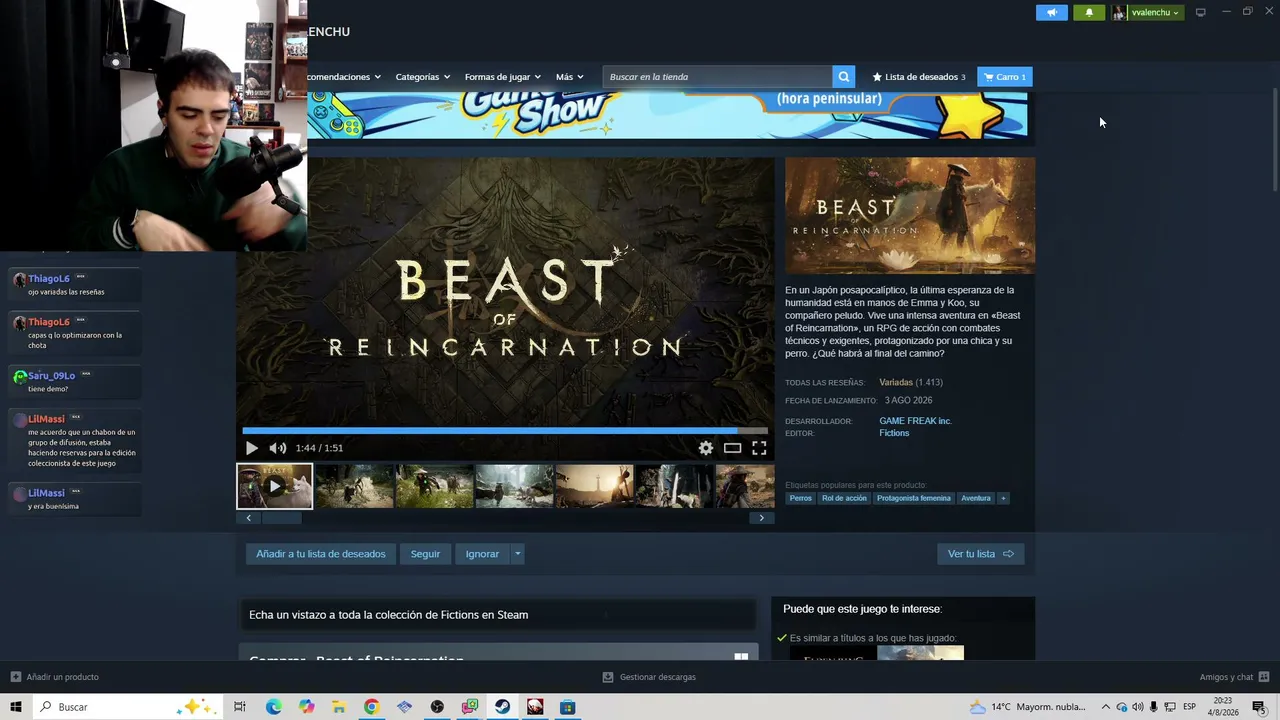Open developer GAME FREAK inc. link

point(915,421)
